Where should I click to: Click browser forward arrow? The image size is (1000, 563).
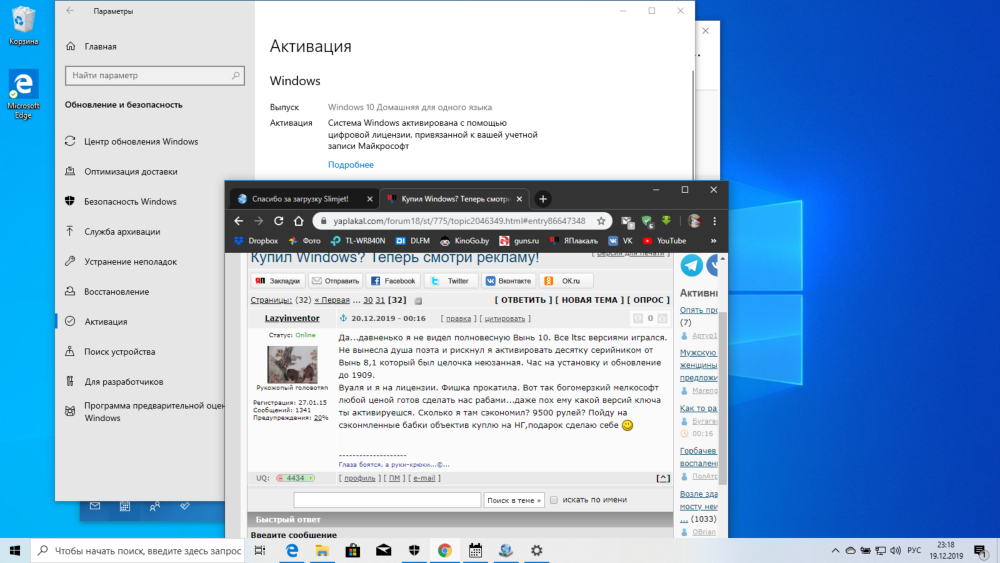[258, 221]
